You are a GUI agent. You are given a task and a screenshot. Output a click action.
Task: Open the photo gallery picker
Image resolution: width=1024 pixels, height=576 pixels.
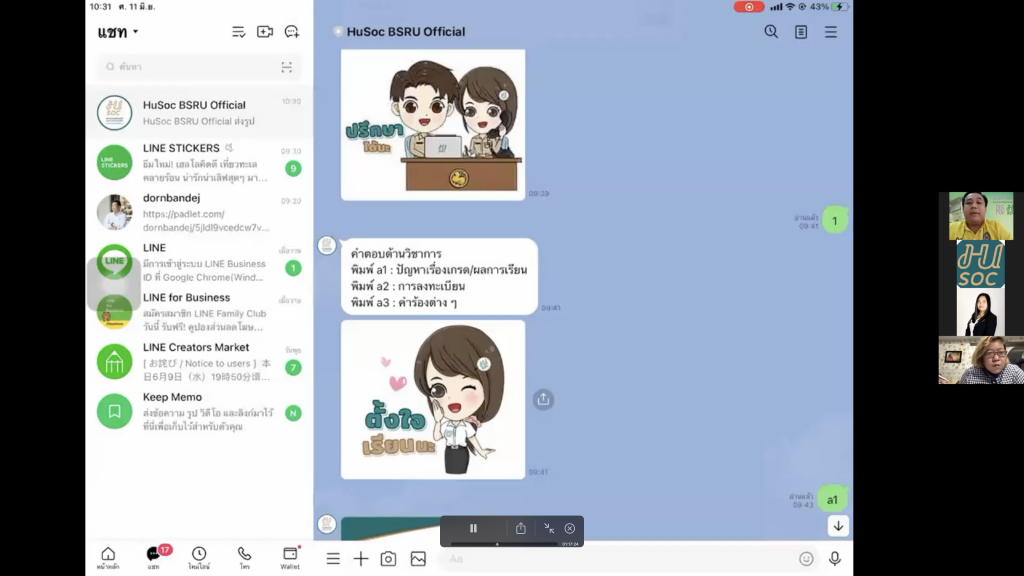click(x=418, y=558)
